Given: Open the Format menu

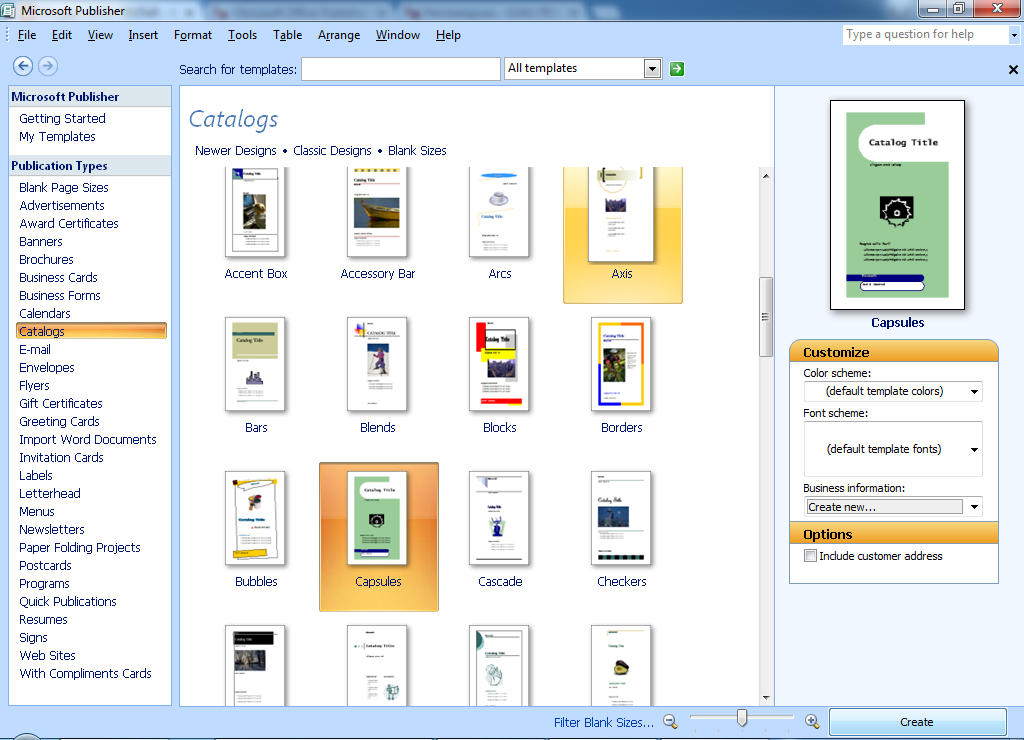Looking at the screenshot, I should pyautogui.click(x=193, y=35).
